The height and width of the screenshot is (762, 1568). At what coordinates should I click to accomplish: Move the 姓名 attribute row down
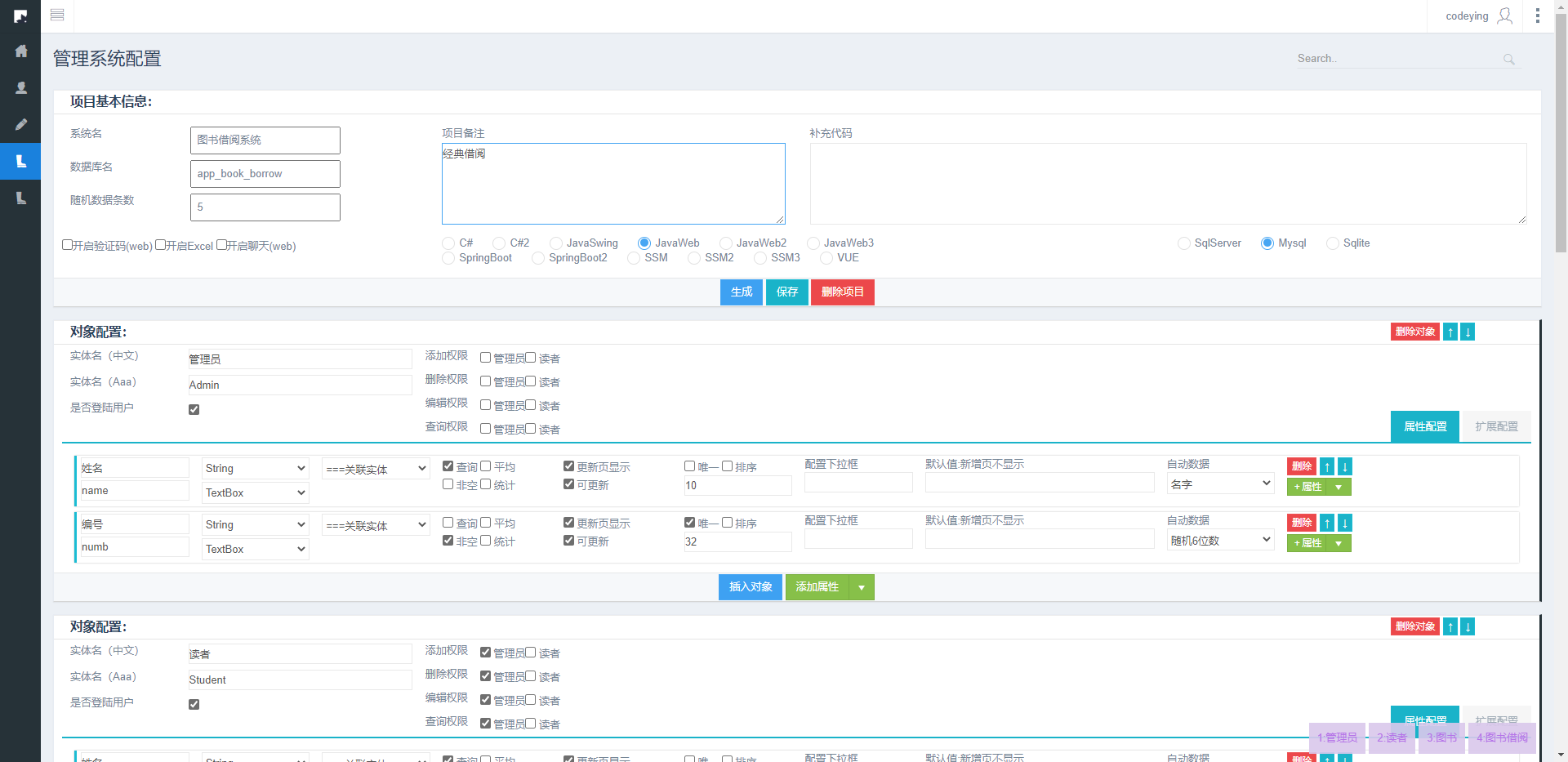pyautogui.click(x=1345, y=466)
